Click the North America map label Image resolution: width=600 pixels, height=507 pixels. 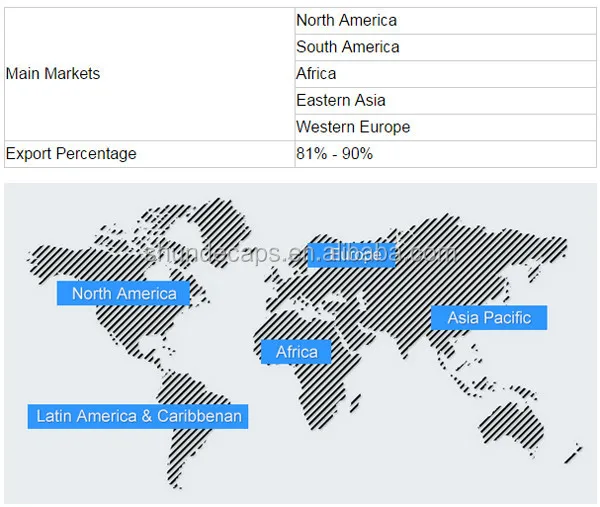point(123,293)
